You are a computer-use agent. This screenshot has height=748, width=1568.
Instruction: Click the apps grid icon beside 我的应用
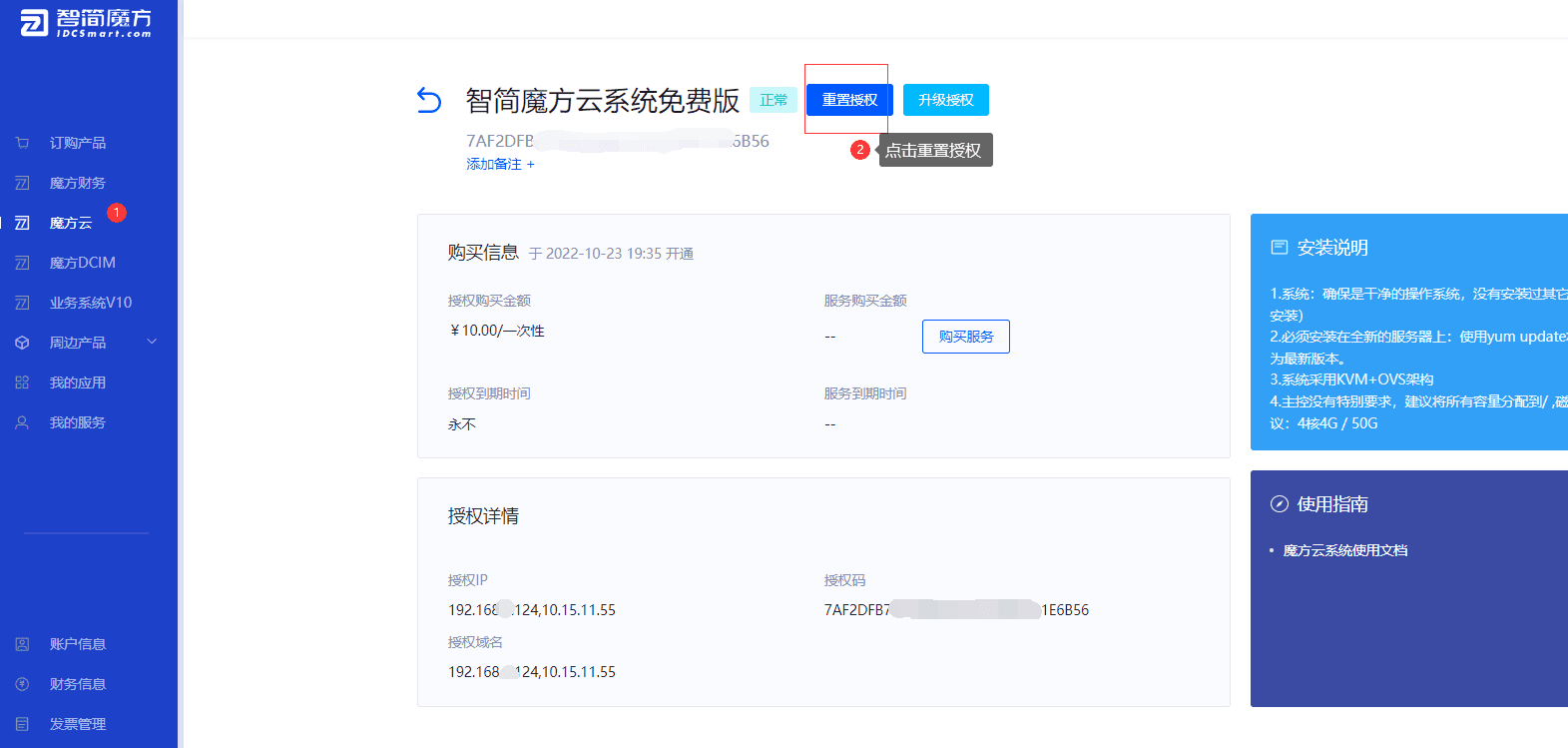pyautogui.click(x=22, y=382)
